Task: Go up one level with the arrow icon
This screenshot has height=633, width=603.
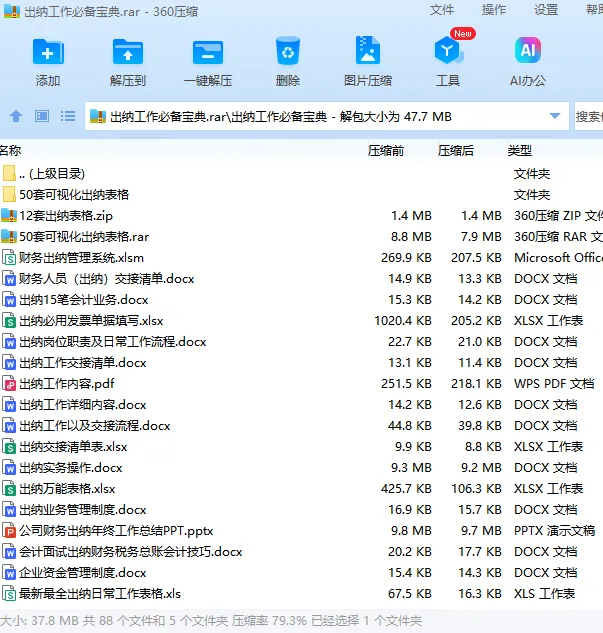Action: (16, 116)
